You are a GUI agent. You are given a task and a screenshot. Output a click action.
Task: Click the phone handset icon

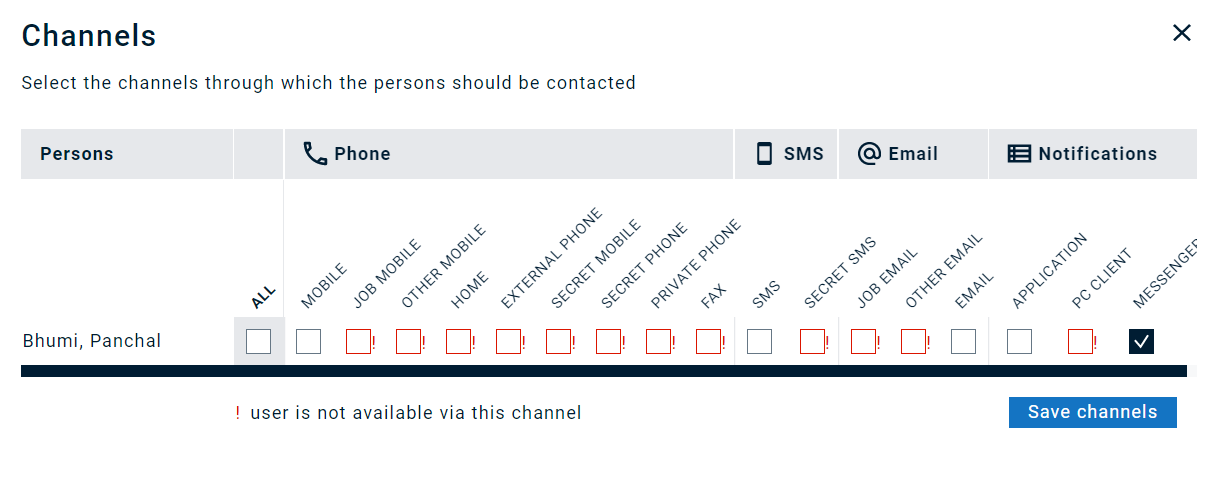point(315,154)
